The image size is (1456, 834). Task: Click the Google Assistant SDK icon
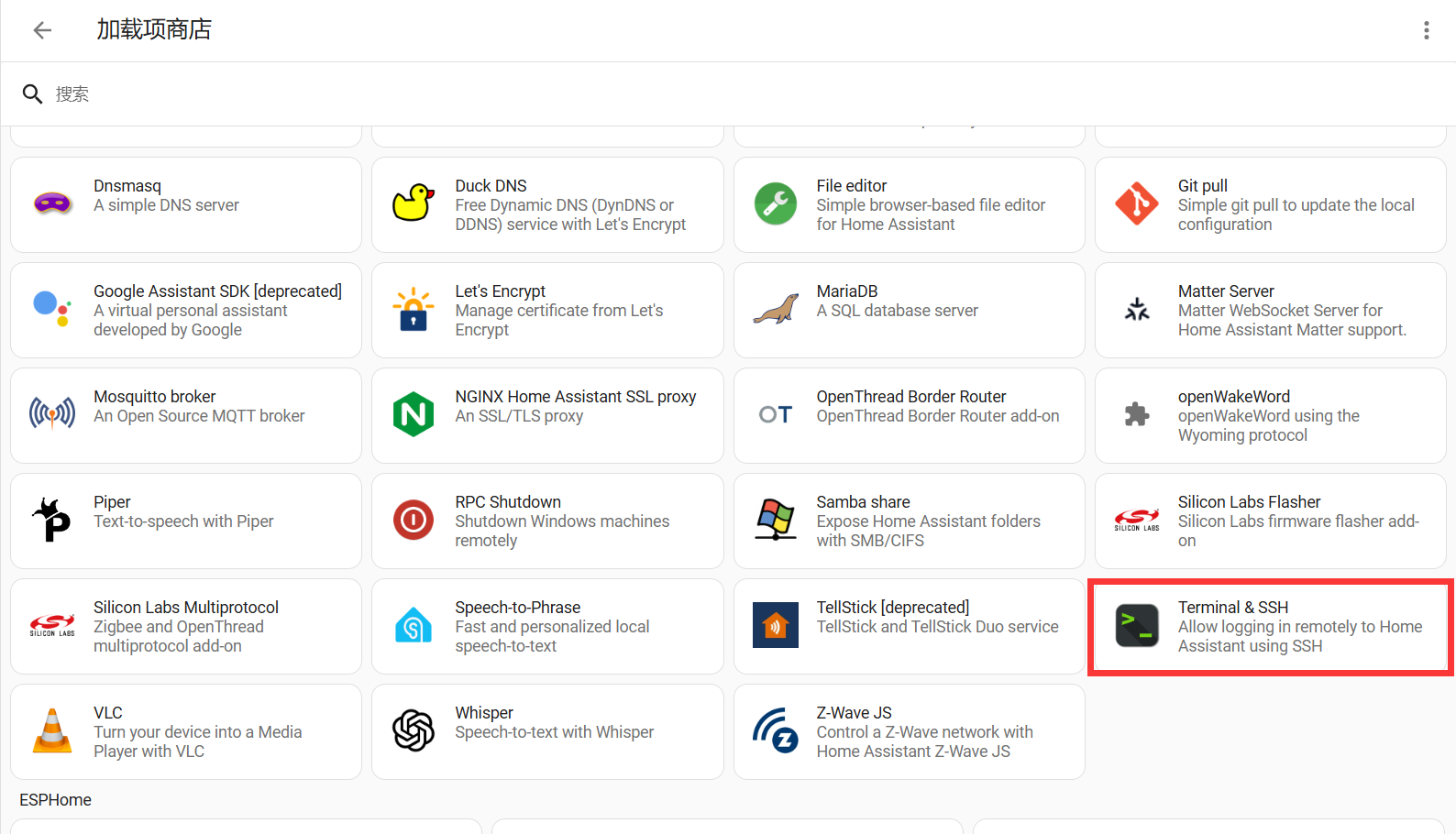coord(51,309)
